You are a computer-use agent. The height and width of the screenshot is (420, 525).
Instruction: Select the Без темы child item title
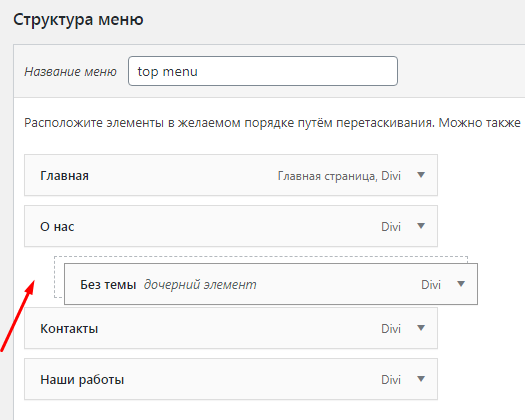pos(108,285)
